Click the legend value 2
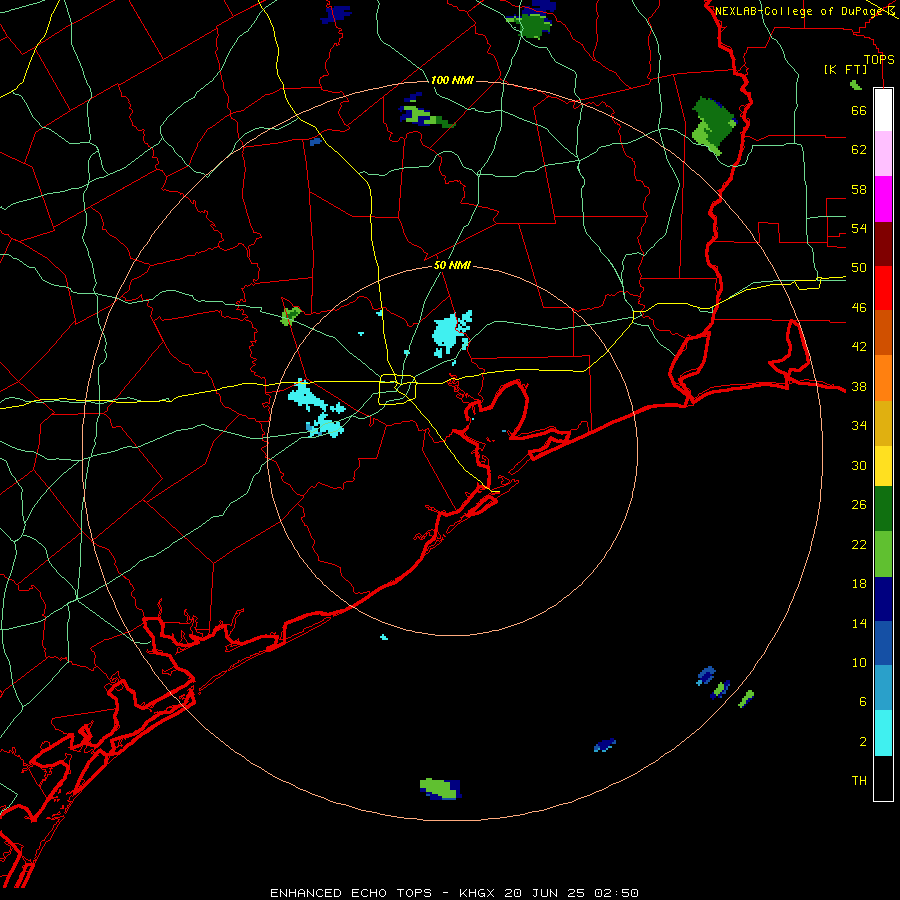Image resolution: width=900 pixels, height=900 pixels. (x=862, y=742)
